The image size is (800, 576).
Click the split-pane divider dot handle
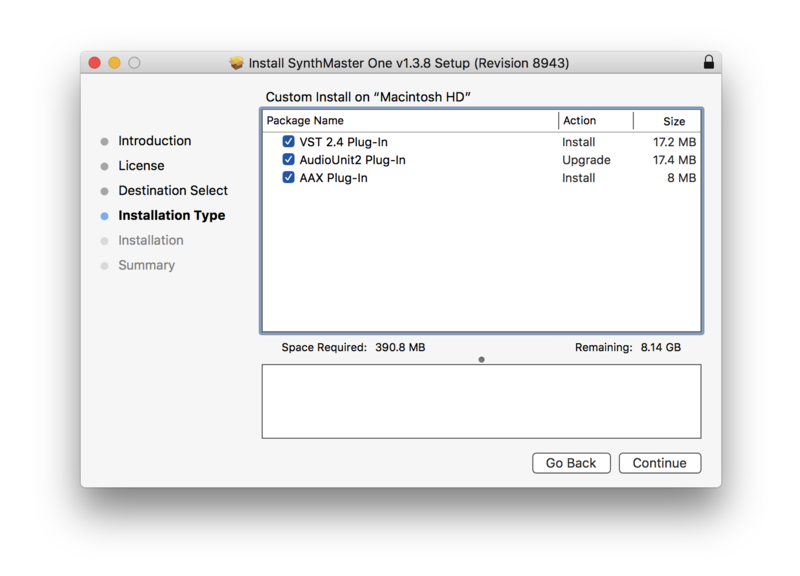pos(481,359)
